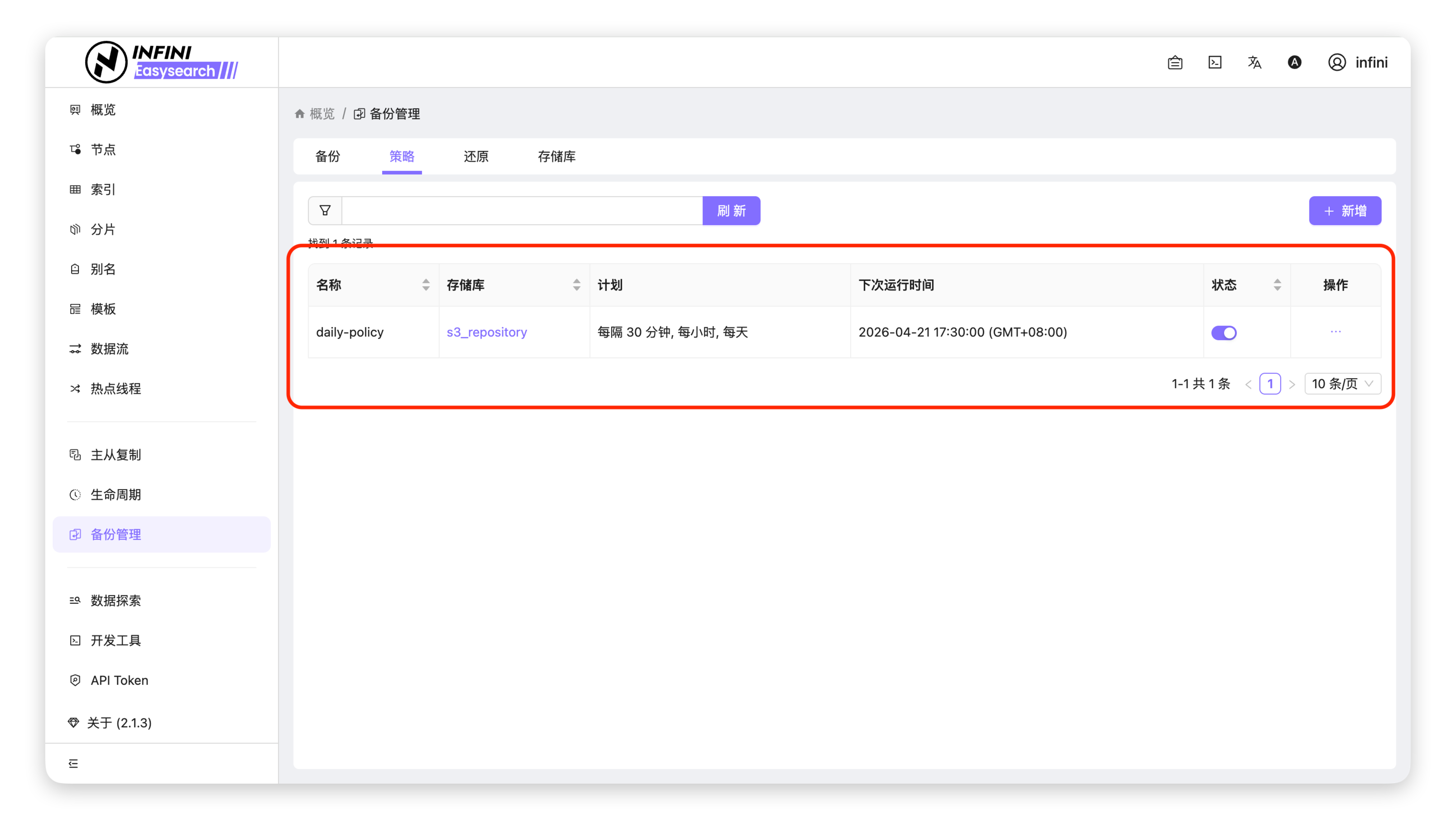
Task: Click the language translation icon
Action: click(x=1254, y=62)
